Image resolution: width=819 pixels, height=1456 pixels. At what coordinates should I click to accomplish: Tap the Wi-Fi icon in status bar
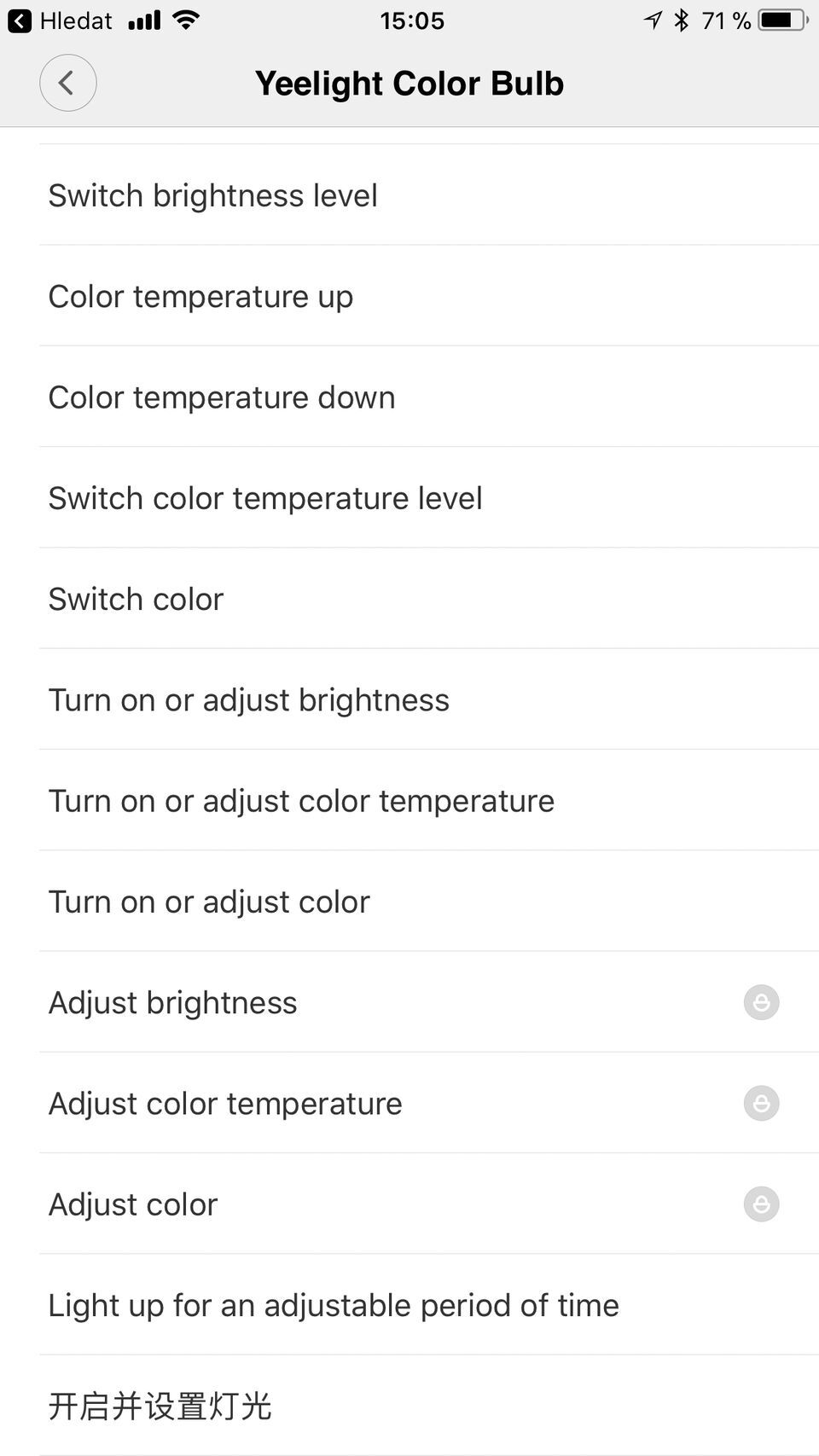pyautogui.click(x=186, y=20)
